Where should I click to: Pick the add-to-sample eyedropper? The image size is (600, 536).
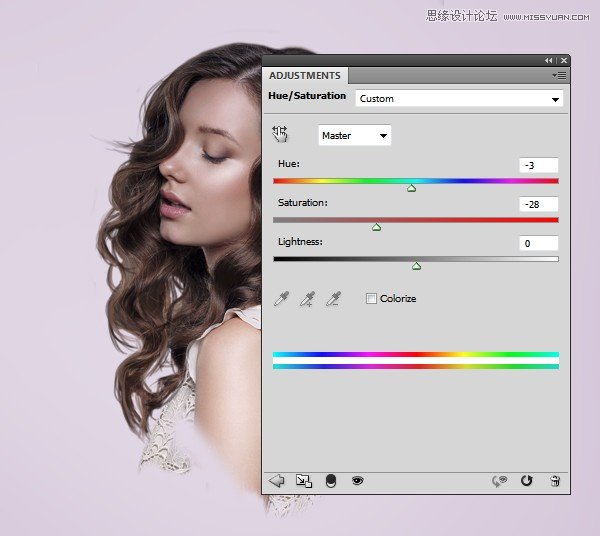(307, 299)
